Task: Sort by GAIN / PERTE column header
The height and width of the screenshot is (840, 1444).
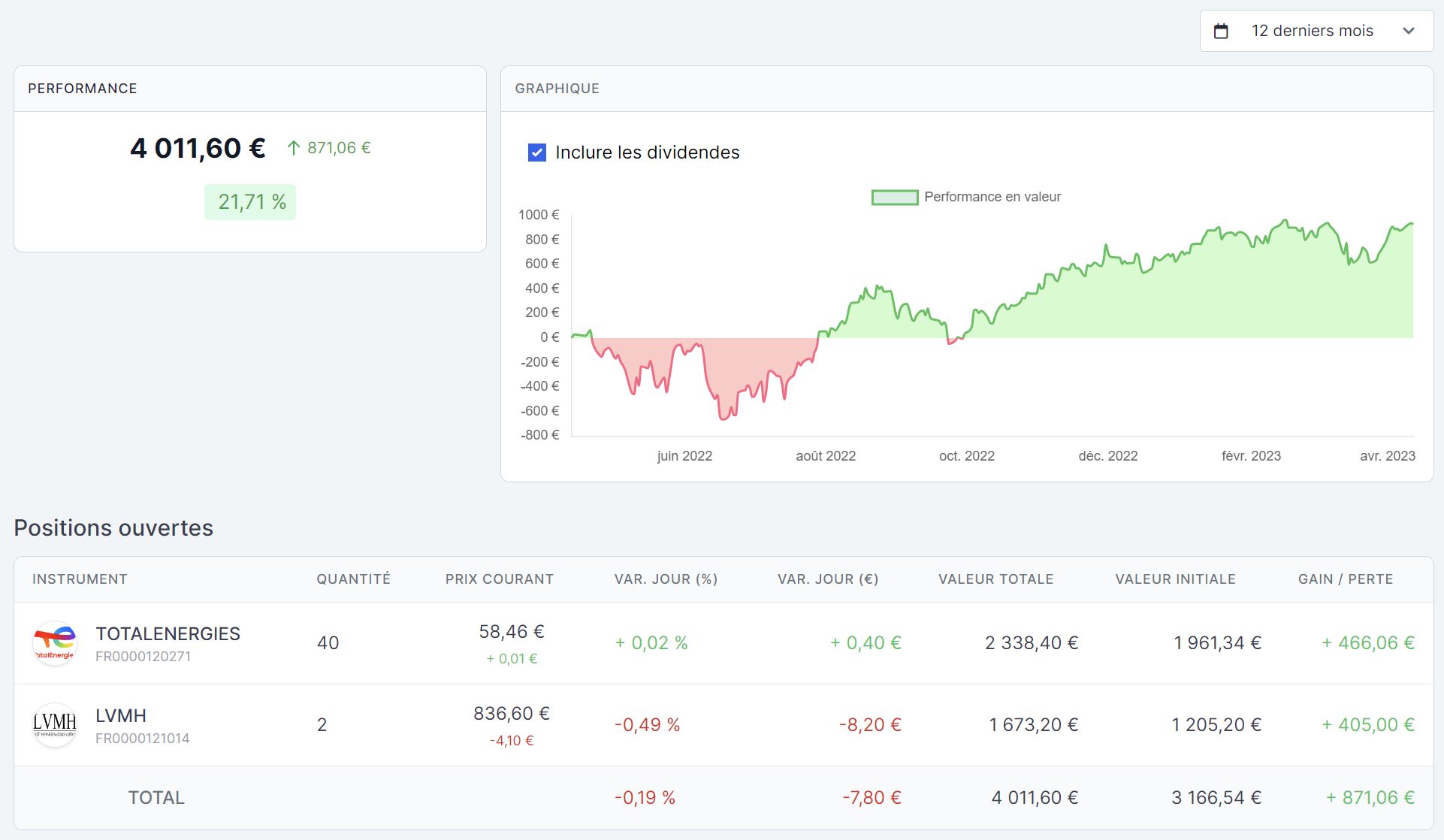Action: click(x=1346, y=579)
